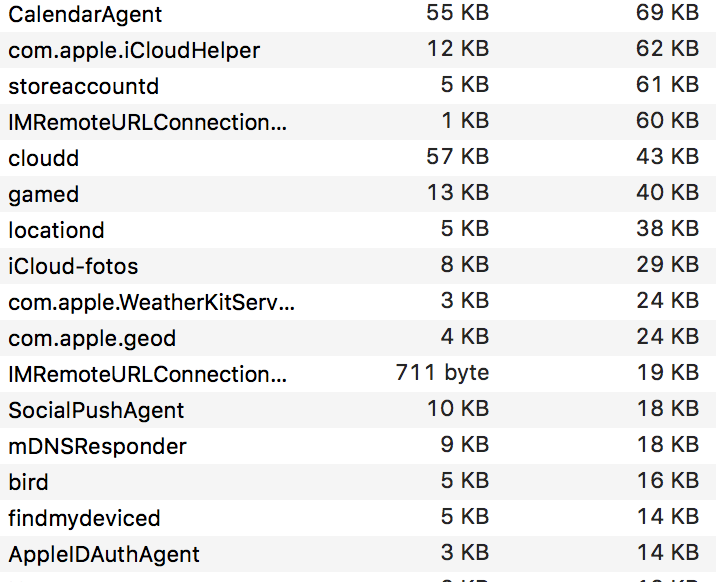Screen dimensions: 716x582
Task: Click the storeaccountd process name
Action: (x=83, y=87)
